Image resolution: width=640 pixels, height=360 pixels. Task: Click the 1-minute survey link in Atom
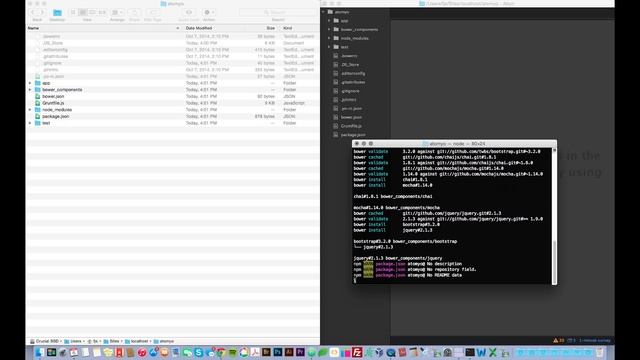[x=595, y=340]
